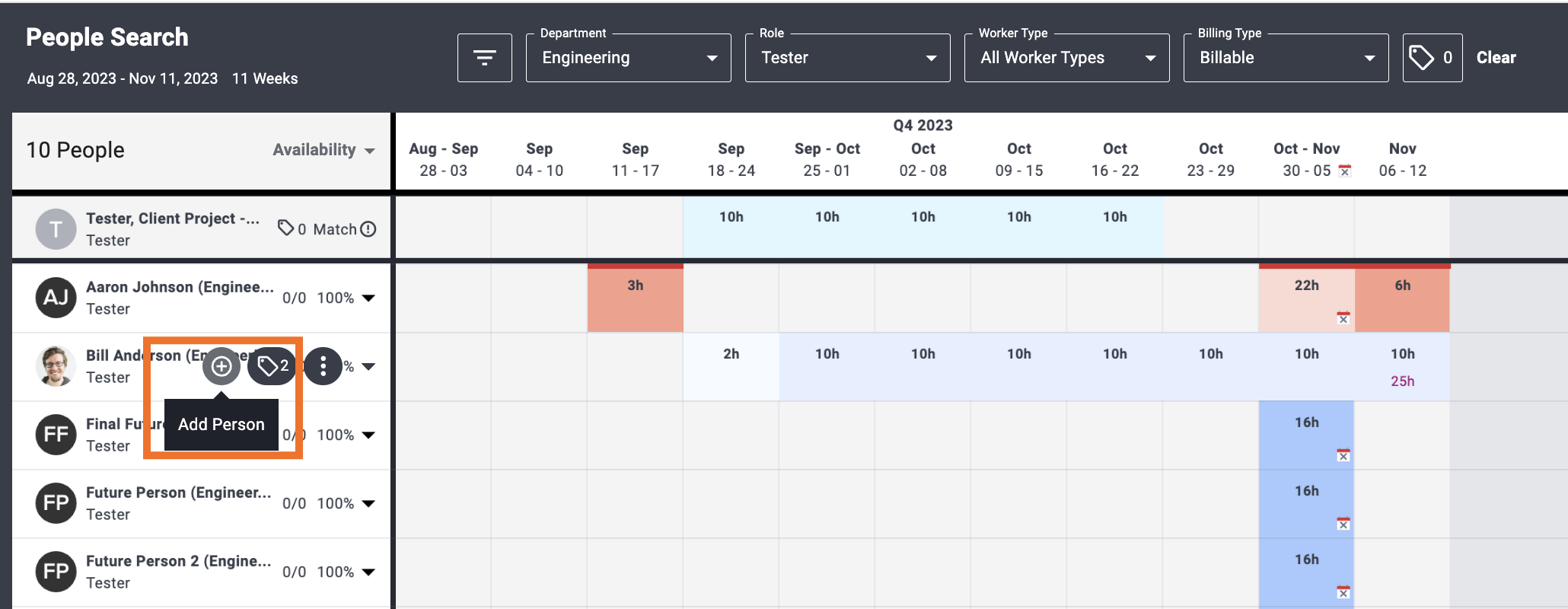The height and width of the screenshot is (609, 1568).
Task: Click calendar-x icon in Future Person's 16h cell
Action: 1343,524
